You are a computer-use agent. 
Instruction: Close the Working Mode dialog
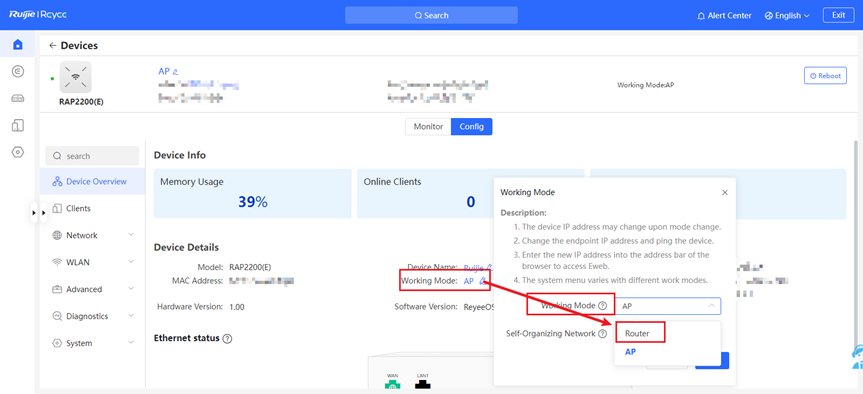(x=725, y=193)
